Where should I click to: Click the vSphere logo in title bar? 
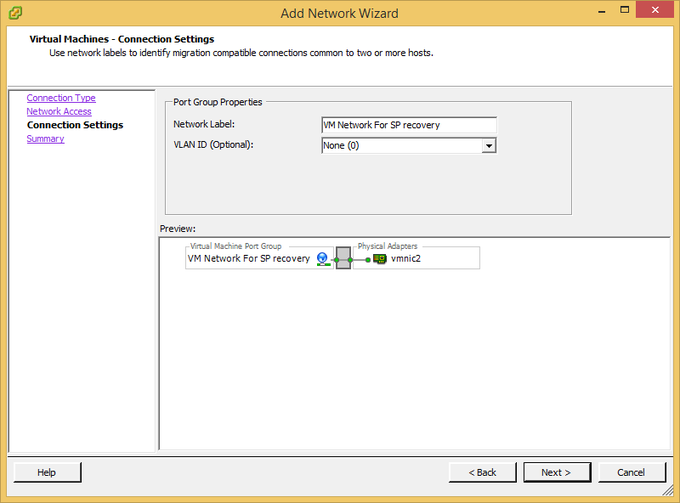pyautogui.click(x=15, y=13)
